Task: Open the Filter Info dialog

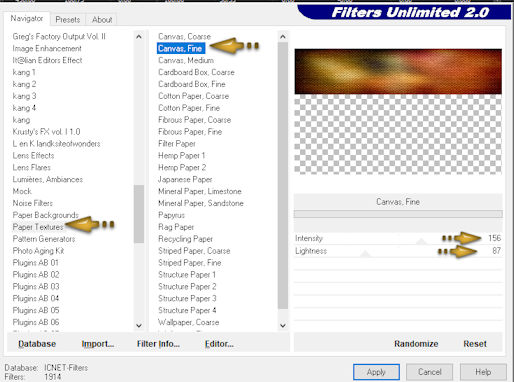Action: 158,344
